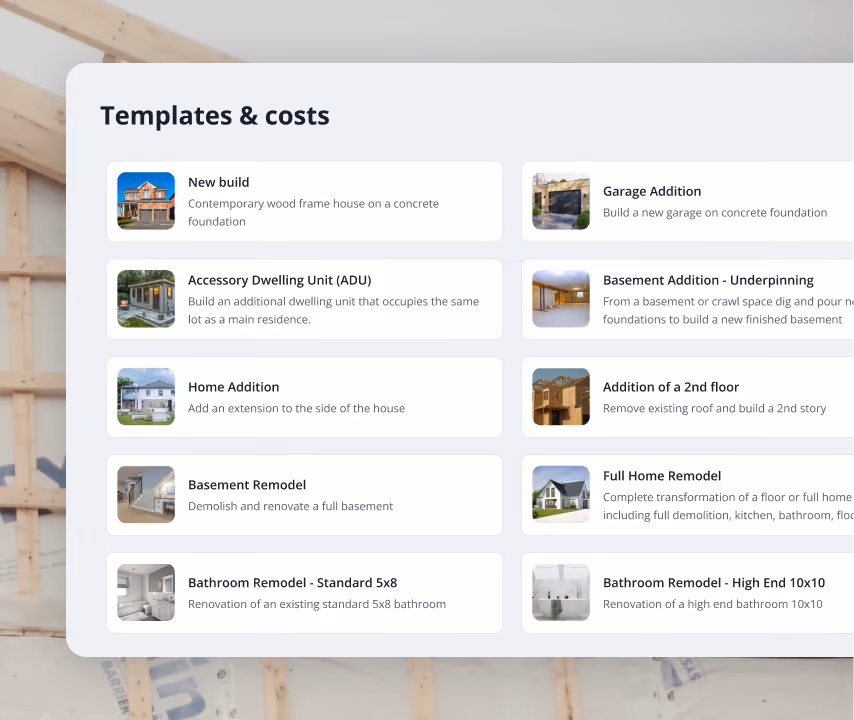Click 'Add an extension to the side' text

296,408
